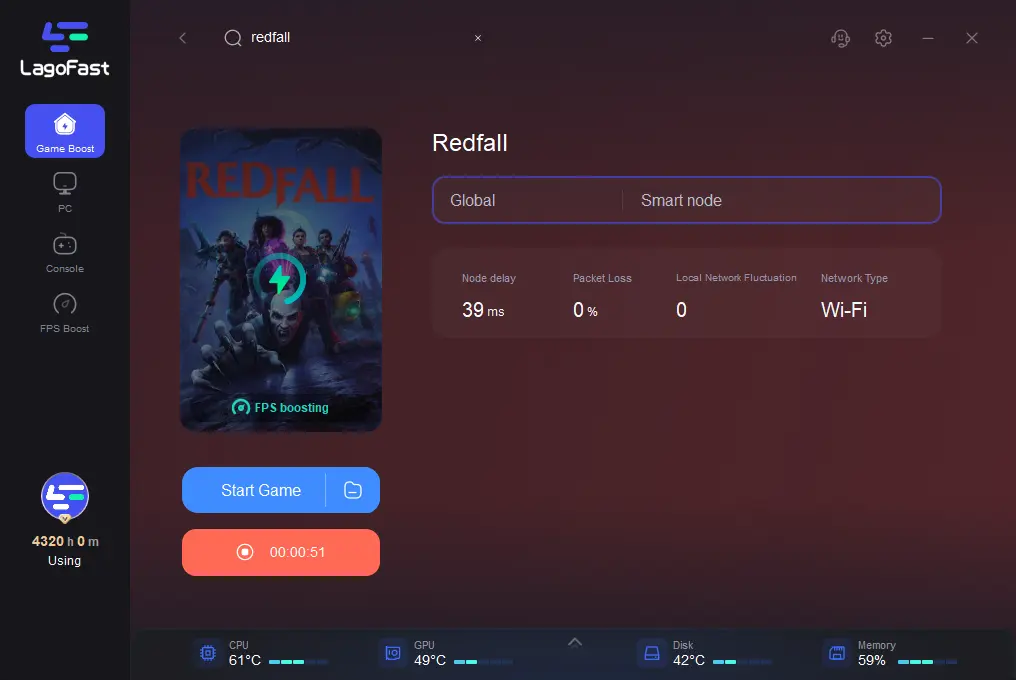Screen dimensions: 1016x680
Task: Click the 4320 h 0 m remaining time
Action: [x=65, y=541]
